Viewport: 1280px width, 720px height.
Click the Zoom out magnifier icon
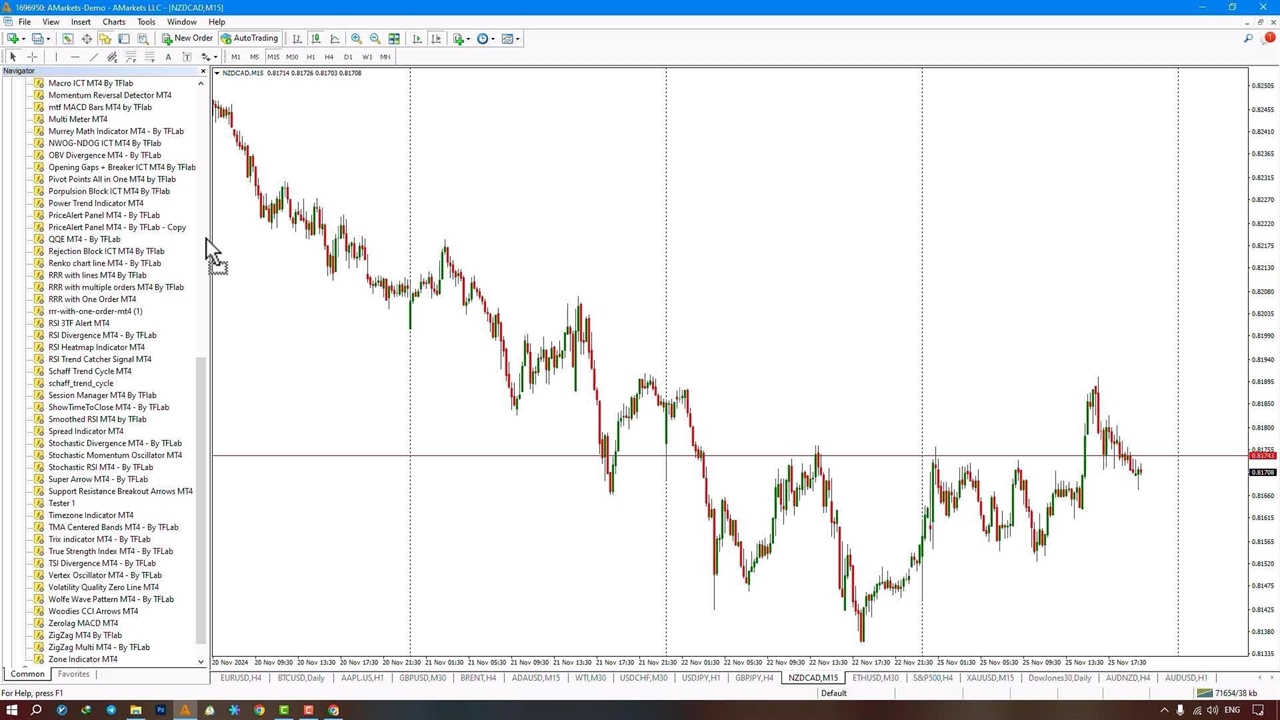click(x=375, y=39)
